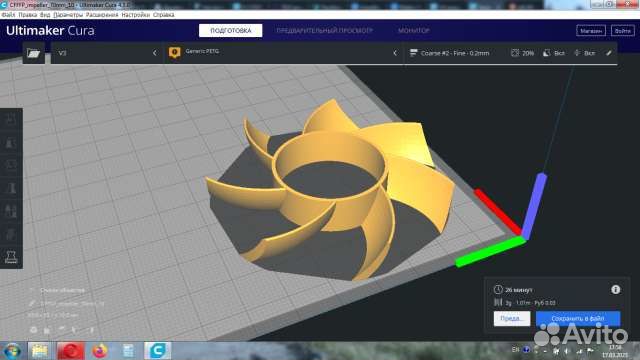The image size is (640, 360).
Task: Click the 26 минут print time text
Action: click(x=518, y=290)
